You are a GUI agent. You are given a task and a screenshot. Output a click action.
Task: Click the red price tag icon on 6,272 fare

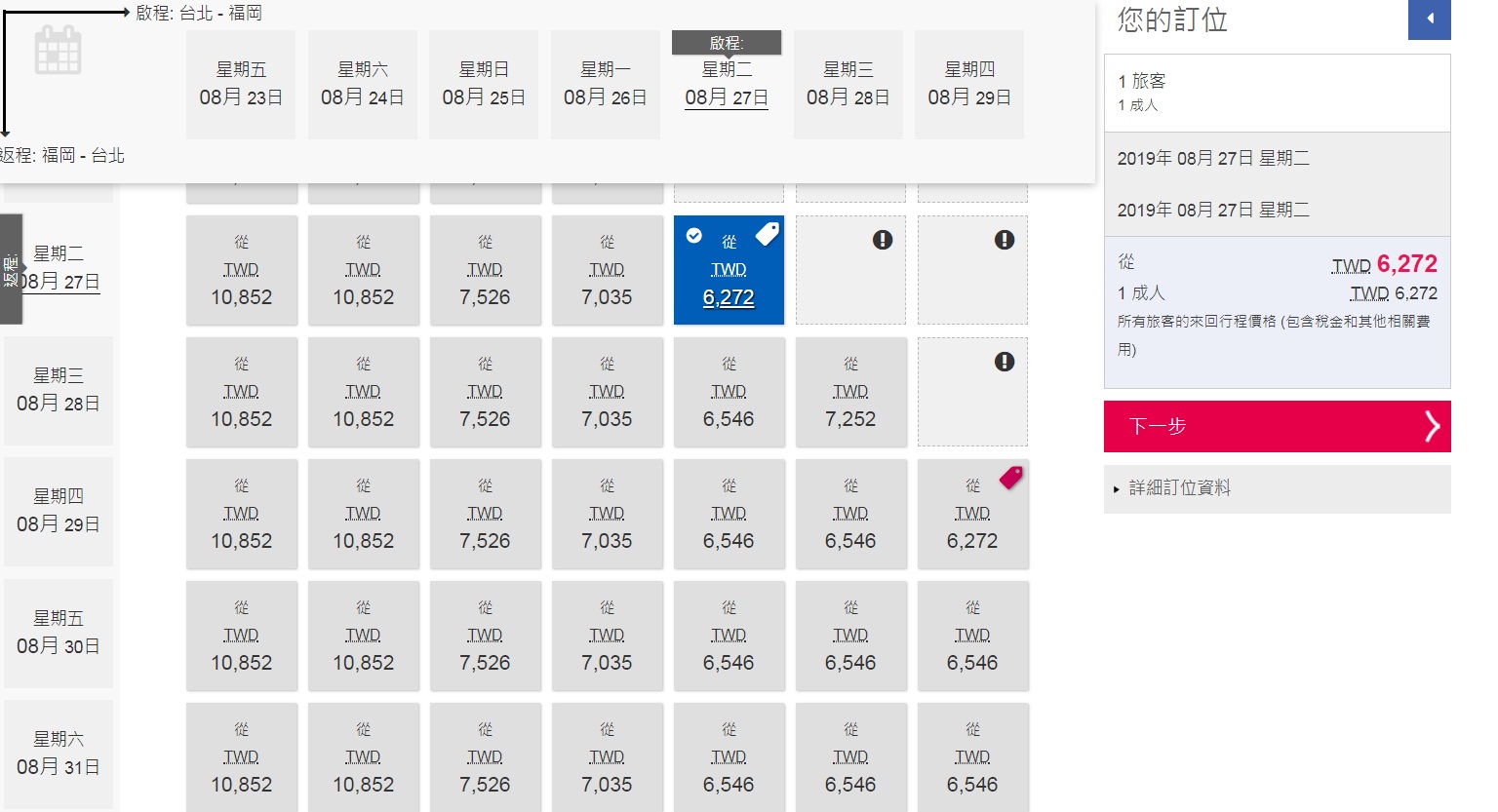1011,478
